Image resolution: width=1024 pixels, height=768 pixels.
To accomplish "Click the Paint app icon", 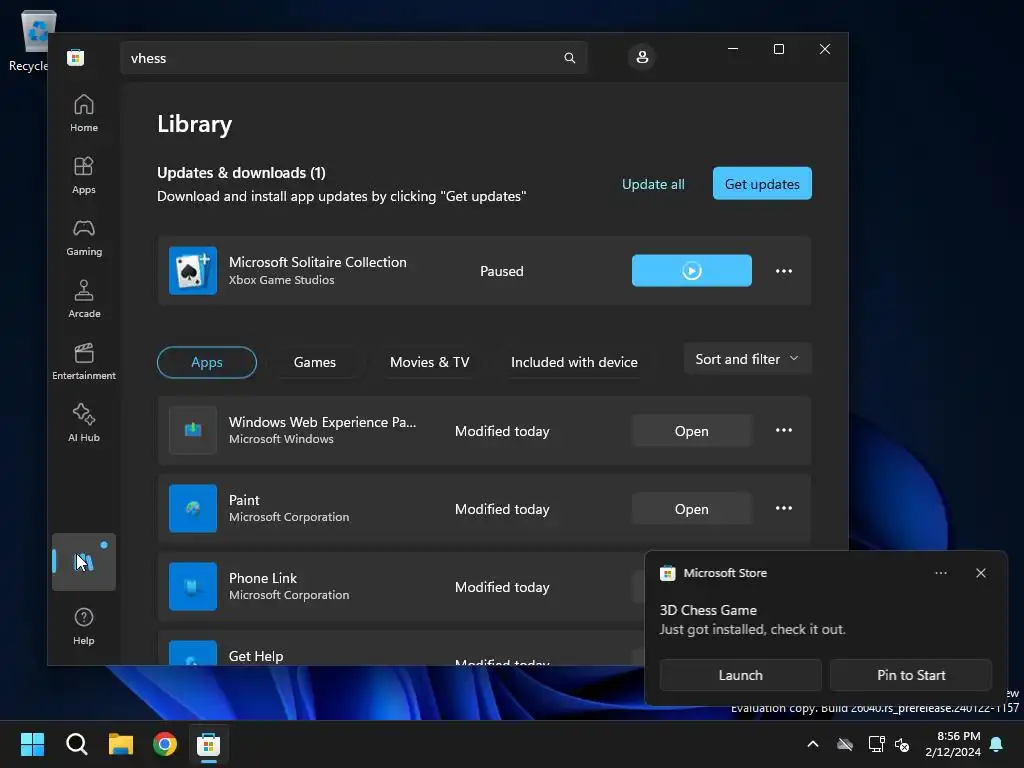I will [193, 508].
